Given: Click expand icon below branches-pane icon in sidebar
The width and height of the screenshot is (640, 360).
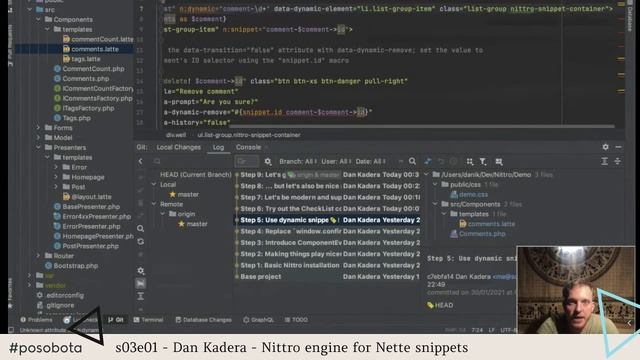Looking at the screenshot, I should pos(140,296).
